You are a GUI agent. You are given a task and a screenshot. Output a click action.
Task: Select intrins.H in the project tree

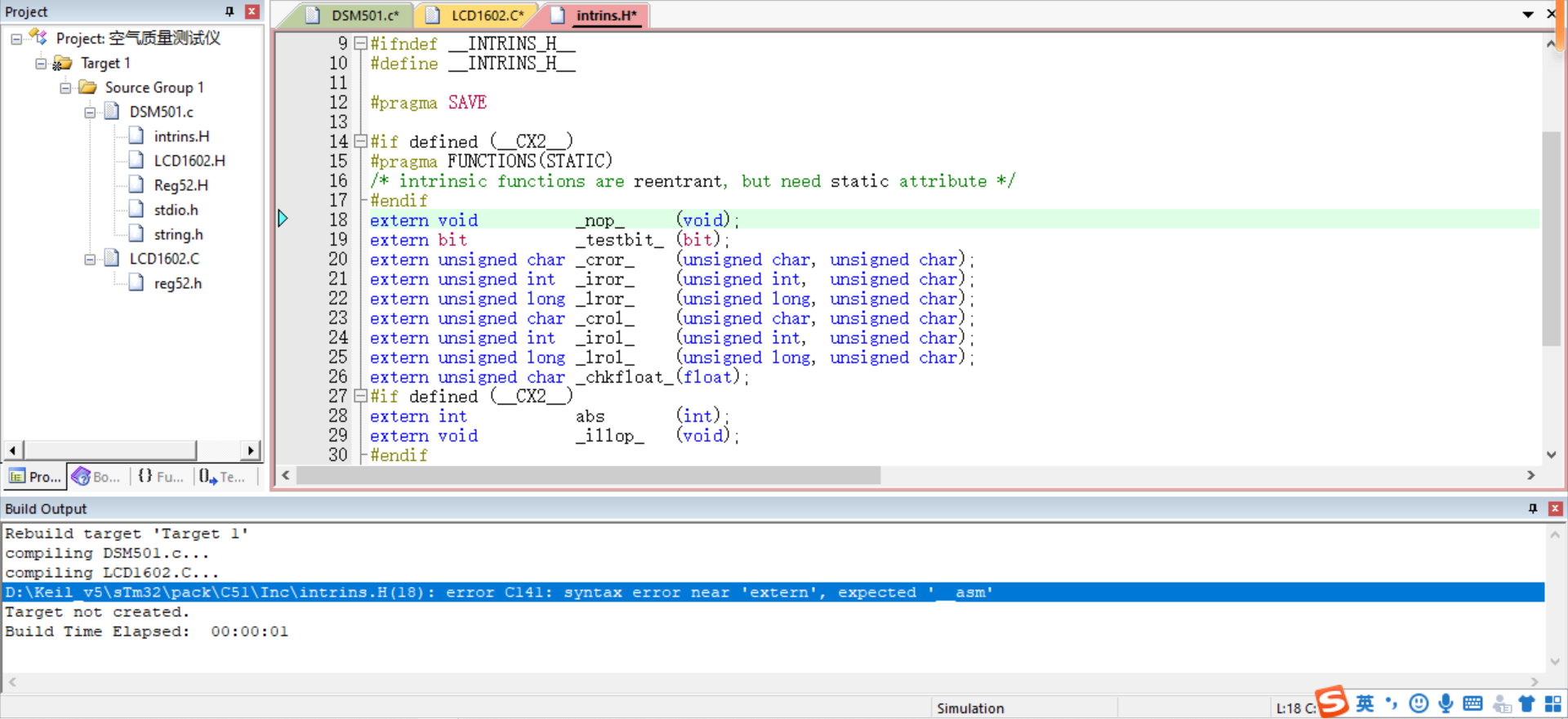[x=181, y=136]
